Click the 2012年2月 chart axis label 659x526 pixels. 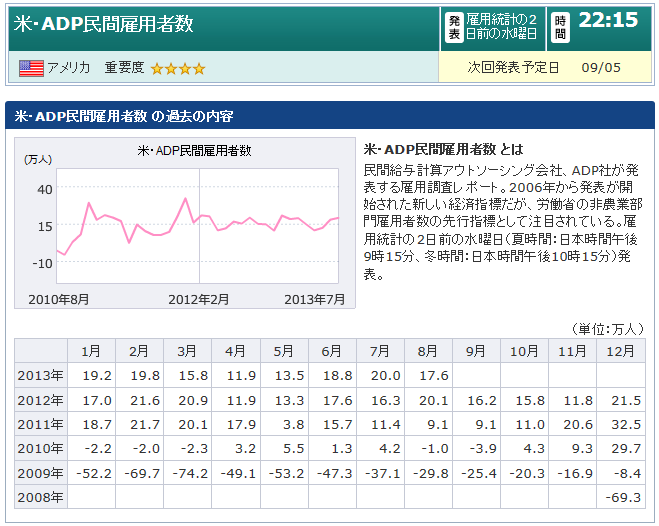pyautogui.click(x=199, y=300)
